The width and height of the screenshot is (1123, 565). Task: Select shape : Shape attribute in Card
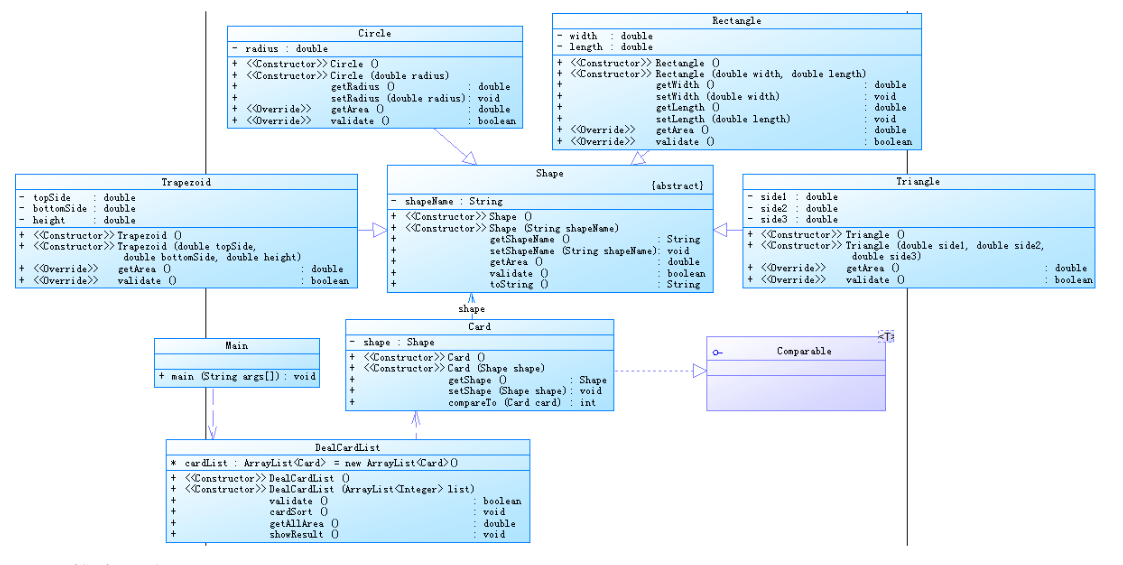point(398,342)
